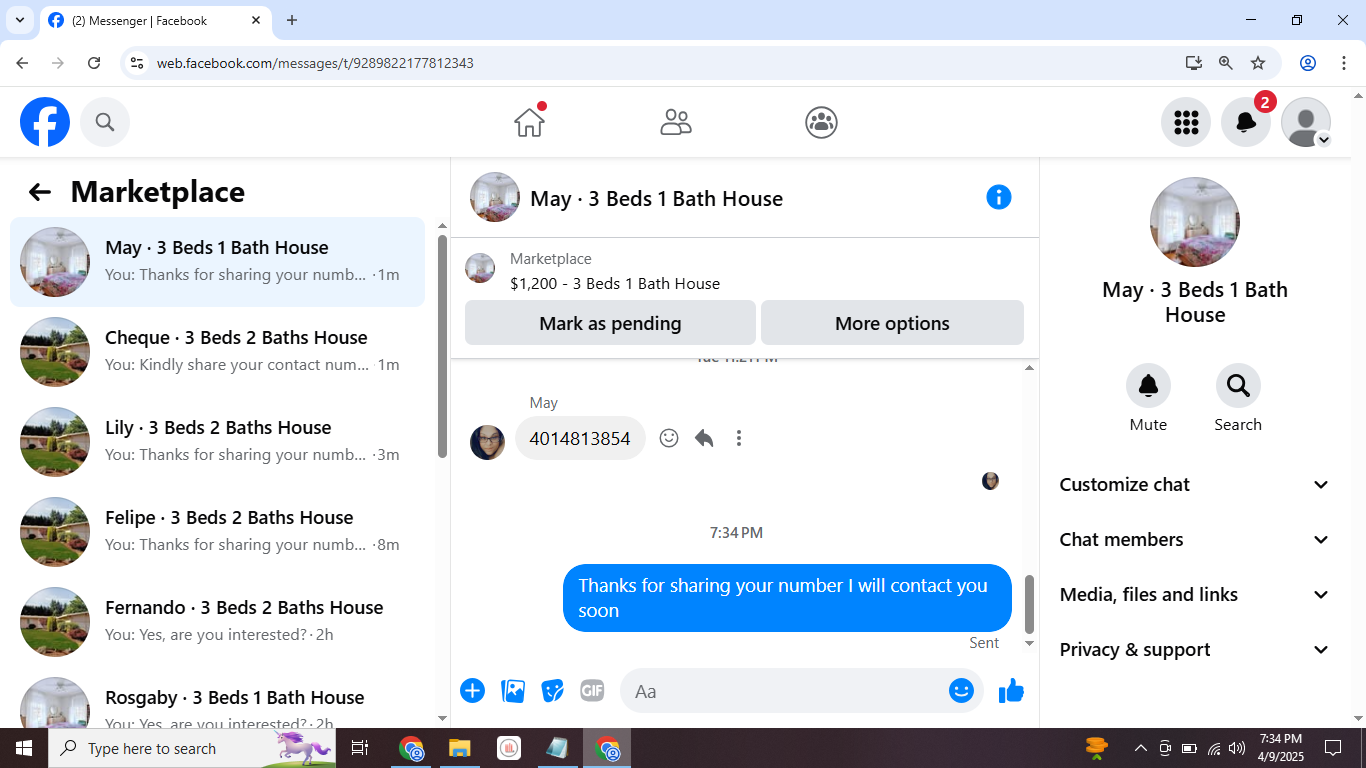Click the conversation list scrollbar
This screenshot has height=768, width=1366.
[x=442, y=346]
